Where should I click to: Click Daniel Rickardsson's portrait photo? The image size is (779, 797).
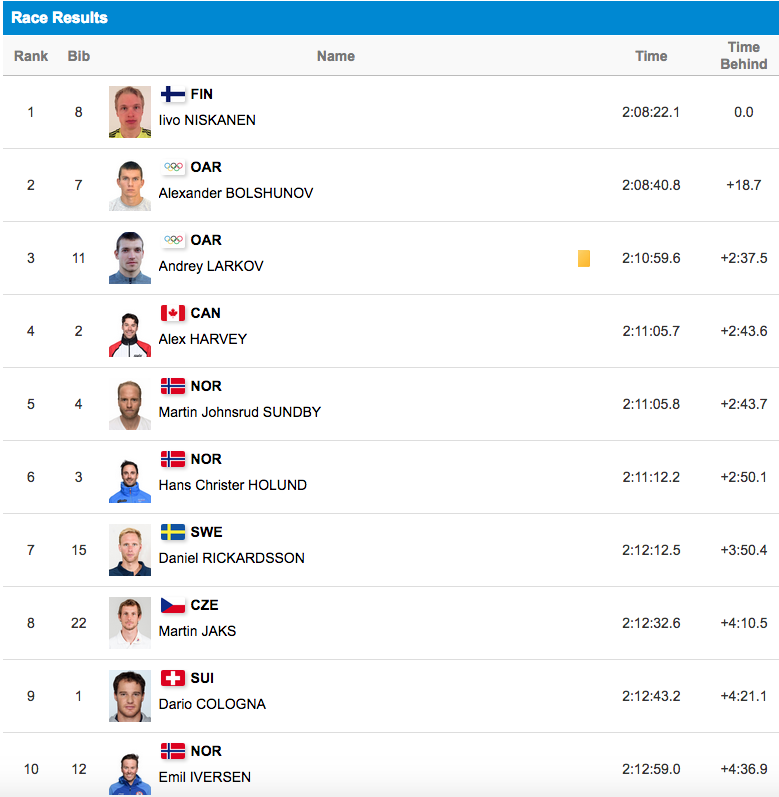coord(130,550)
